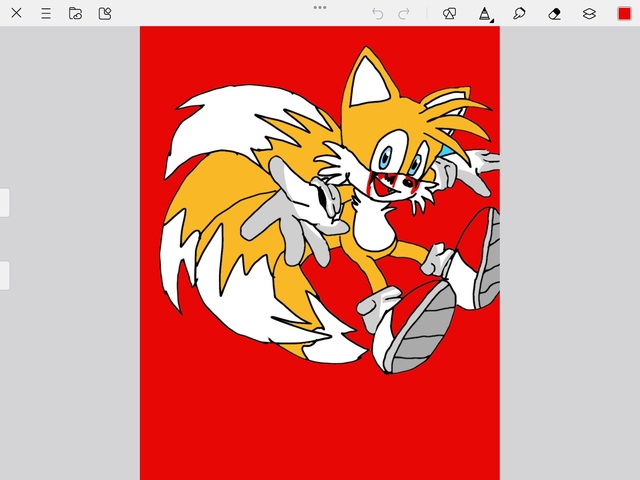The height and width of the screenshot is (480, 640).
Task: Open the hamburger main menu
Action: 45,13
